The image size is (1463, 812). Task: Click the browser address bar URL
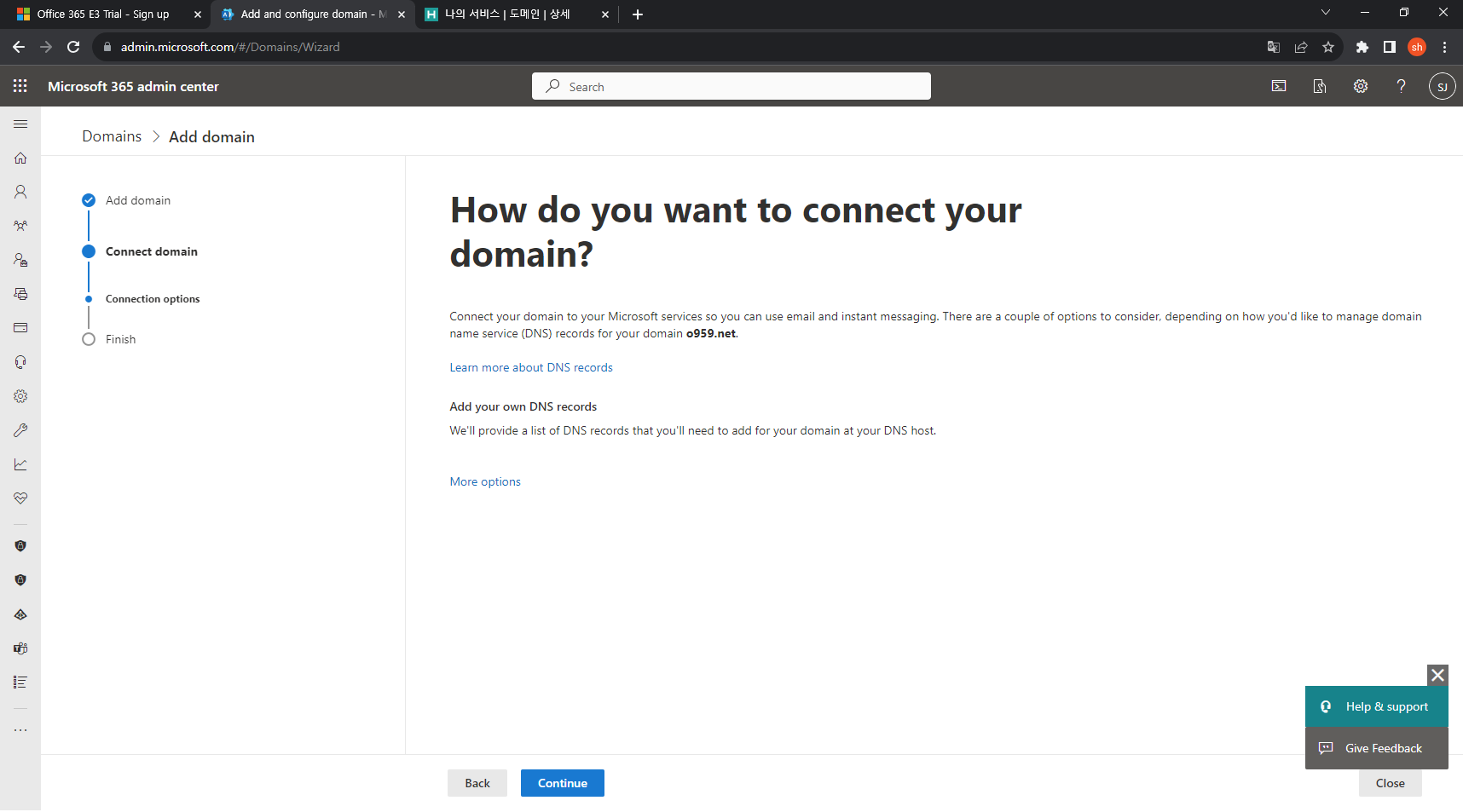[230, 47]
